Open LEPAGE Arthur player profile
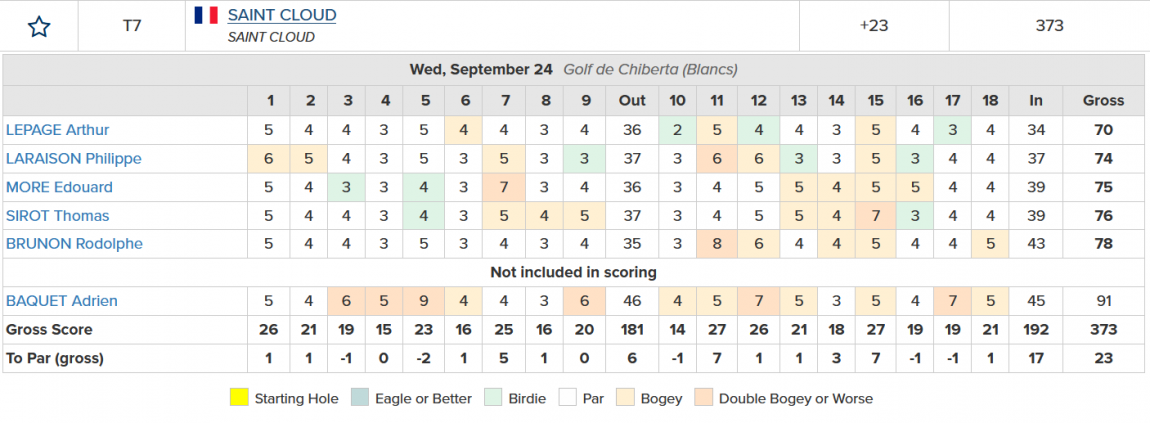This screenshot has height=423, width=1150. coord(58,130)
